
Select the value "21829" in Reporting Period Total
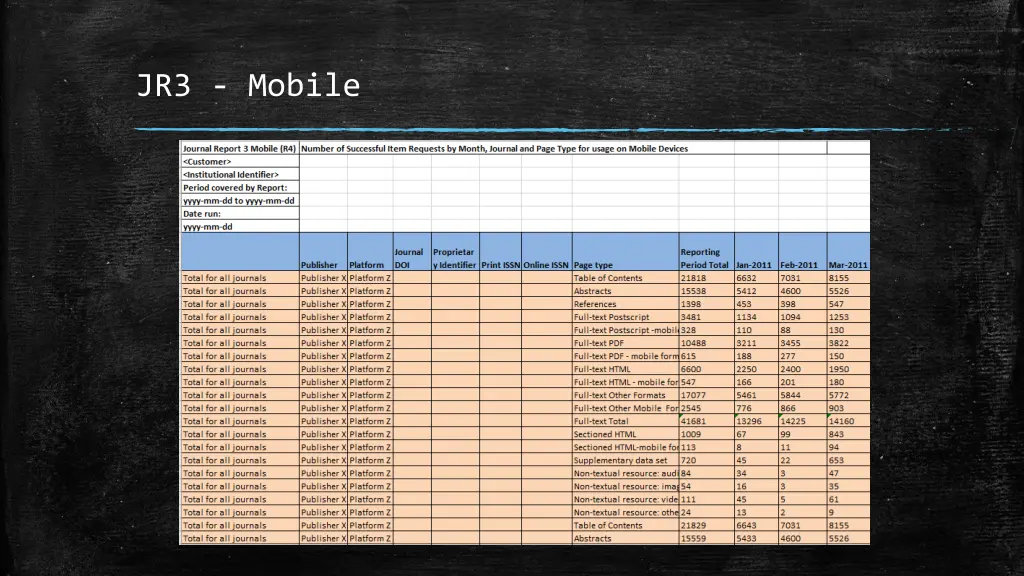(x=706, y=525)
